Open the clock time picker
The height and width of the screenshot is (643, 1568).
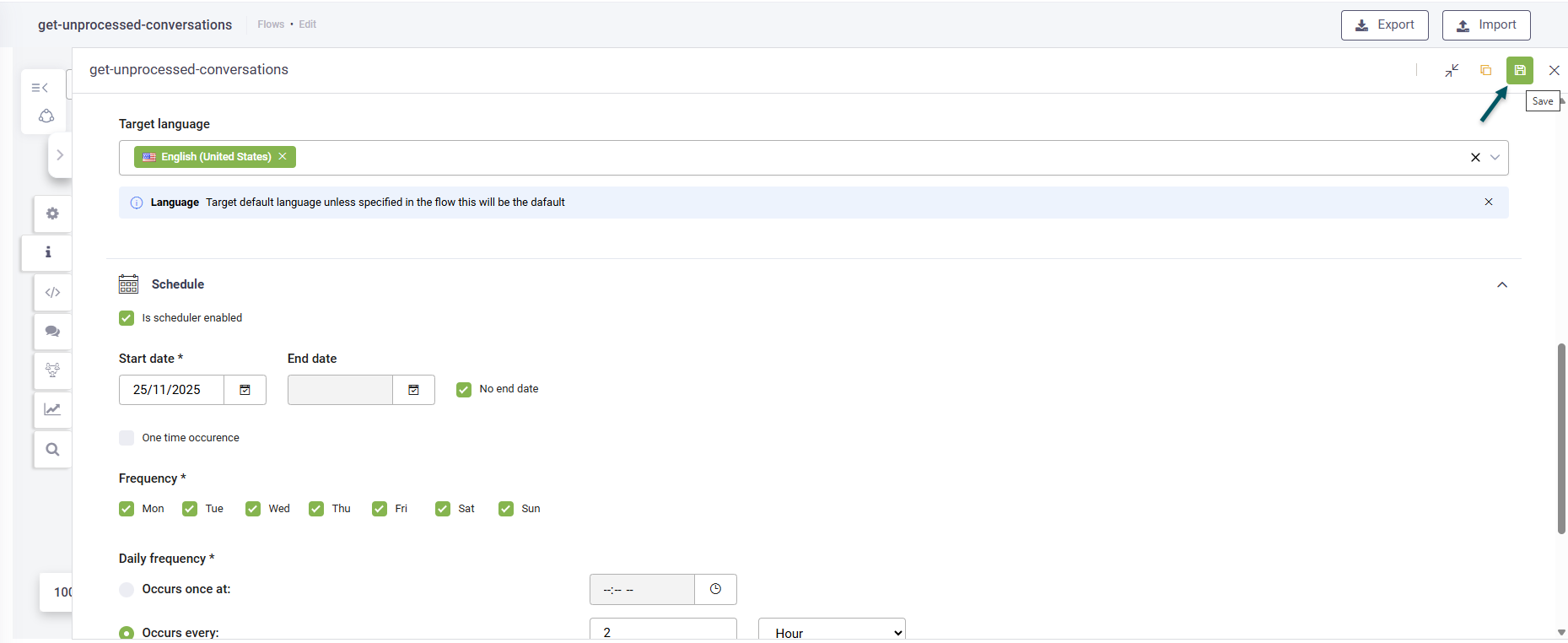(x=715, y=589)
